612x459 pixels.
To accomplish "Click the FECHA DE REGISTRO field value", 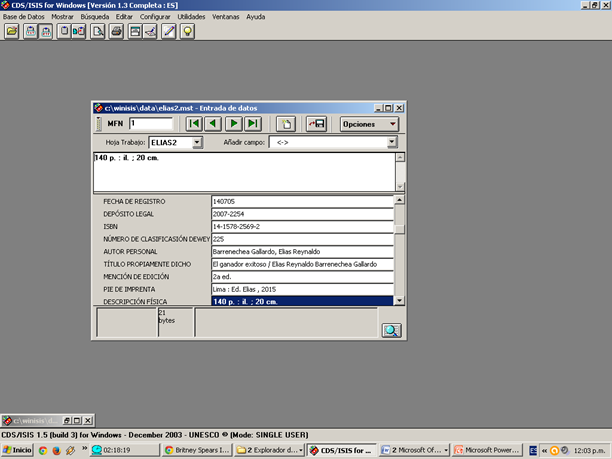I will [x=302, y=201].
